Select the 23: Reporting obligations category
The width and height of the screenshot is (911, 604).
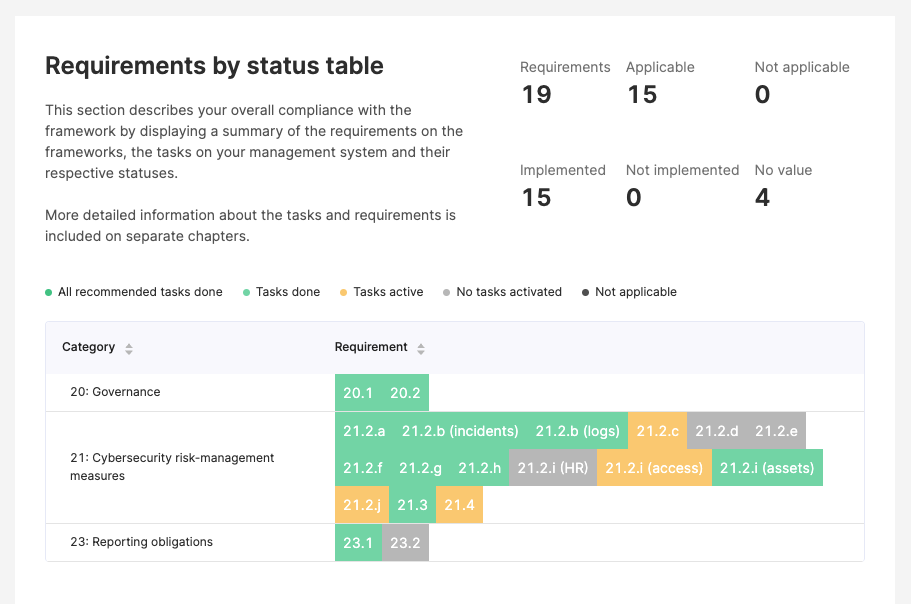(x=141, y=542)
